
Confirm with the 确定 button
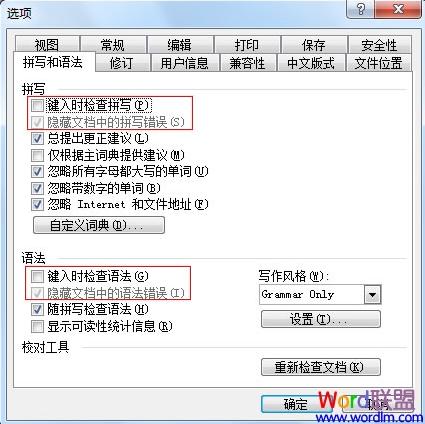pos(296,404)
